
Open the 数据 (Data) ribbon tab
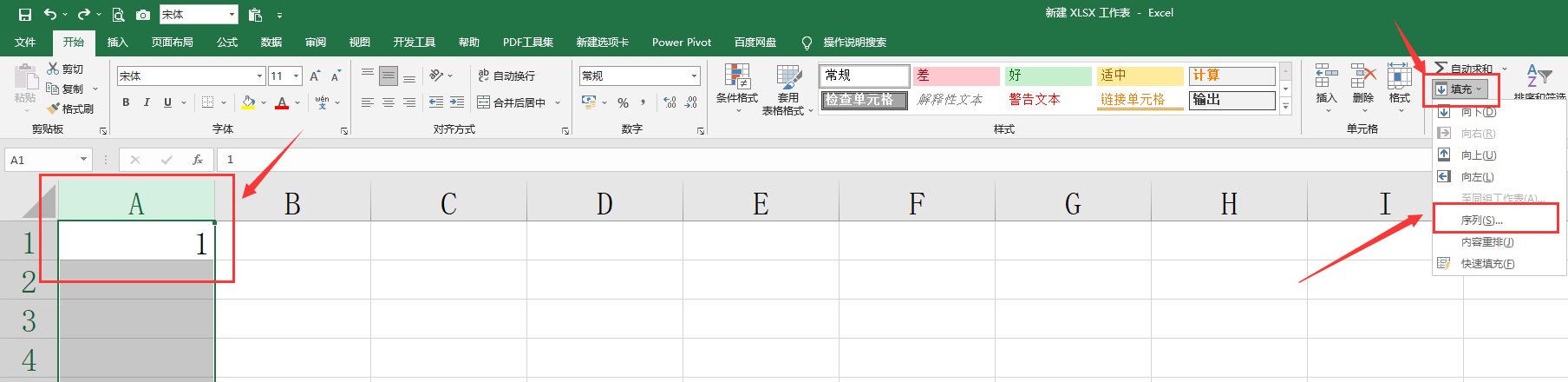271,43
